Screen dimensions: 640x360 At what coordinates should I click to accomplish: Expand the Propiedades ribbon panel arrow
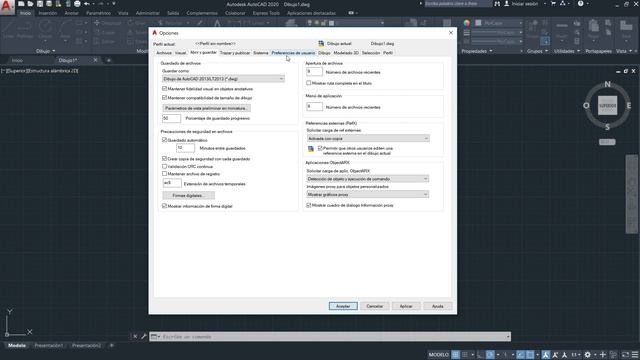[491, 51]
